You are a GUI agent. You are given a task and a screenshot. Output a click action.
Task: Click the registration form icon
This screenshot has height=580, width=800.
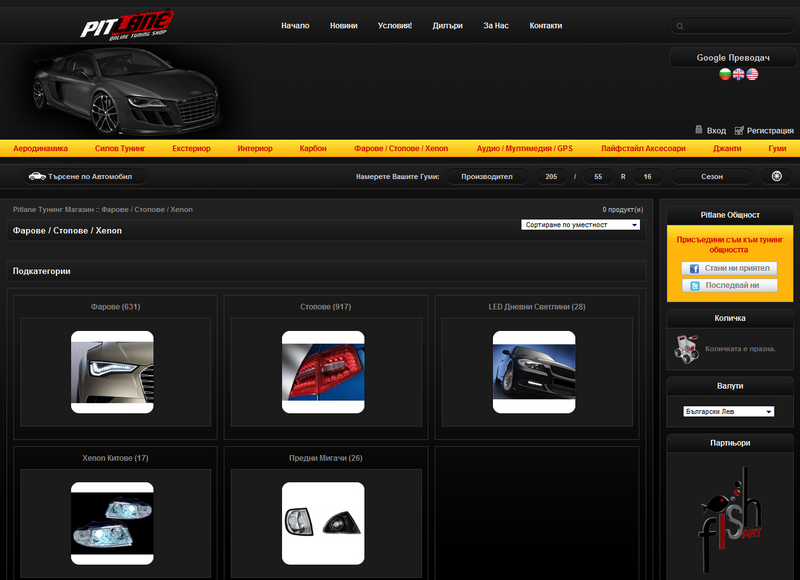coord(739,131)
